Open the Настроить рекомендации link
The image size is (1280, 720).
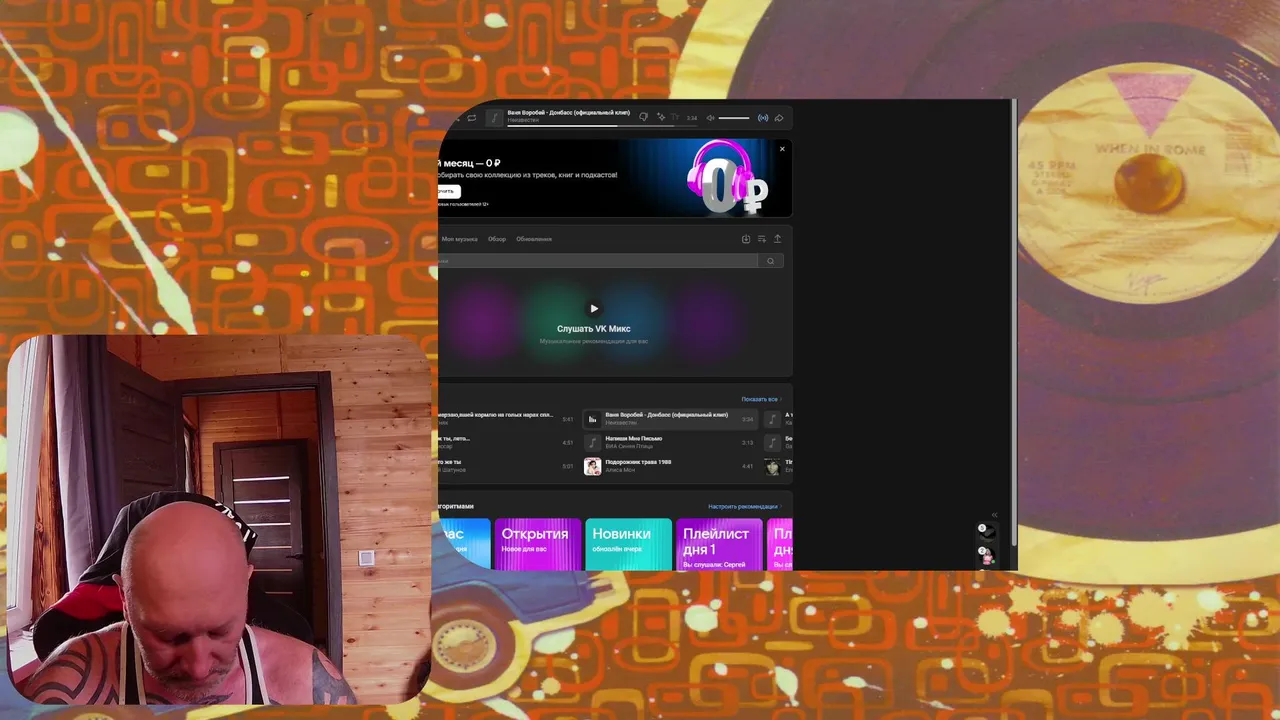click(743, 507)
